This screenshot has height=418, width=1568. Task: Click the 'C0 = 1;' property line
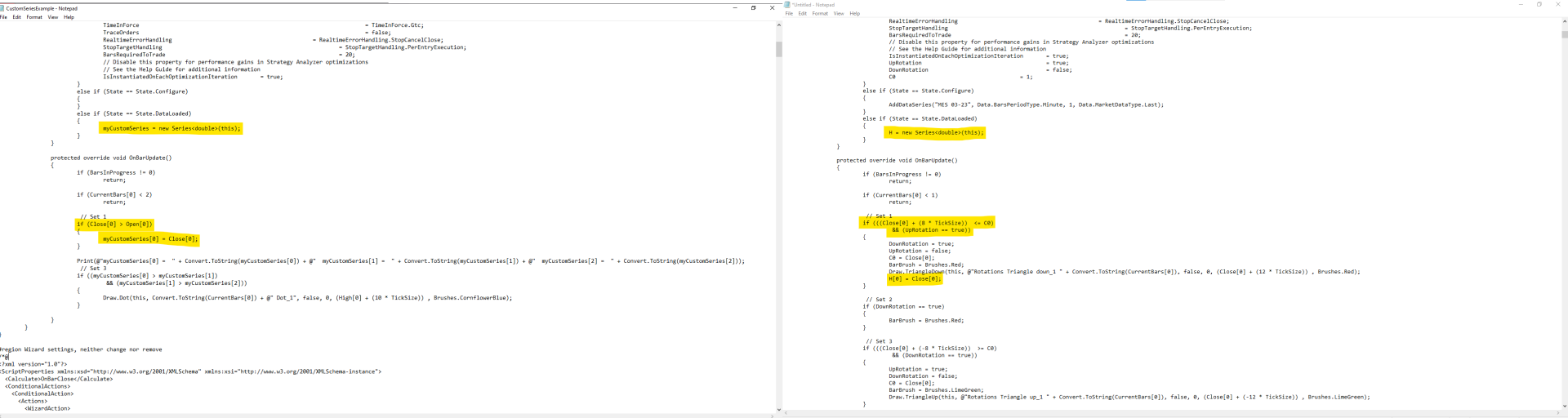[960, 77]
